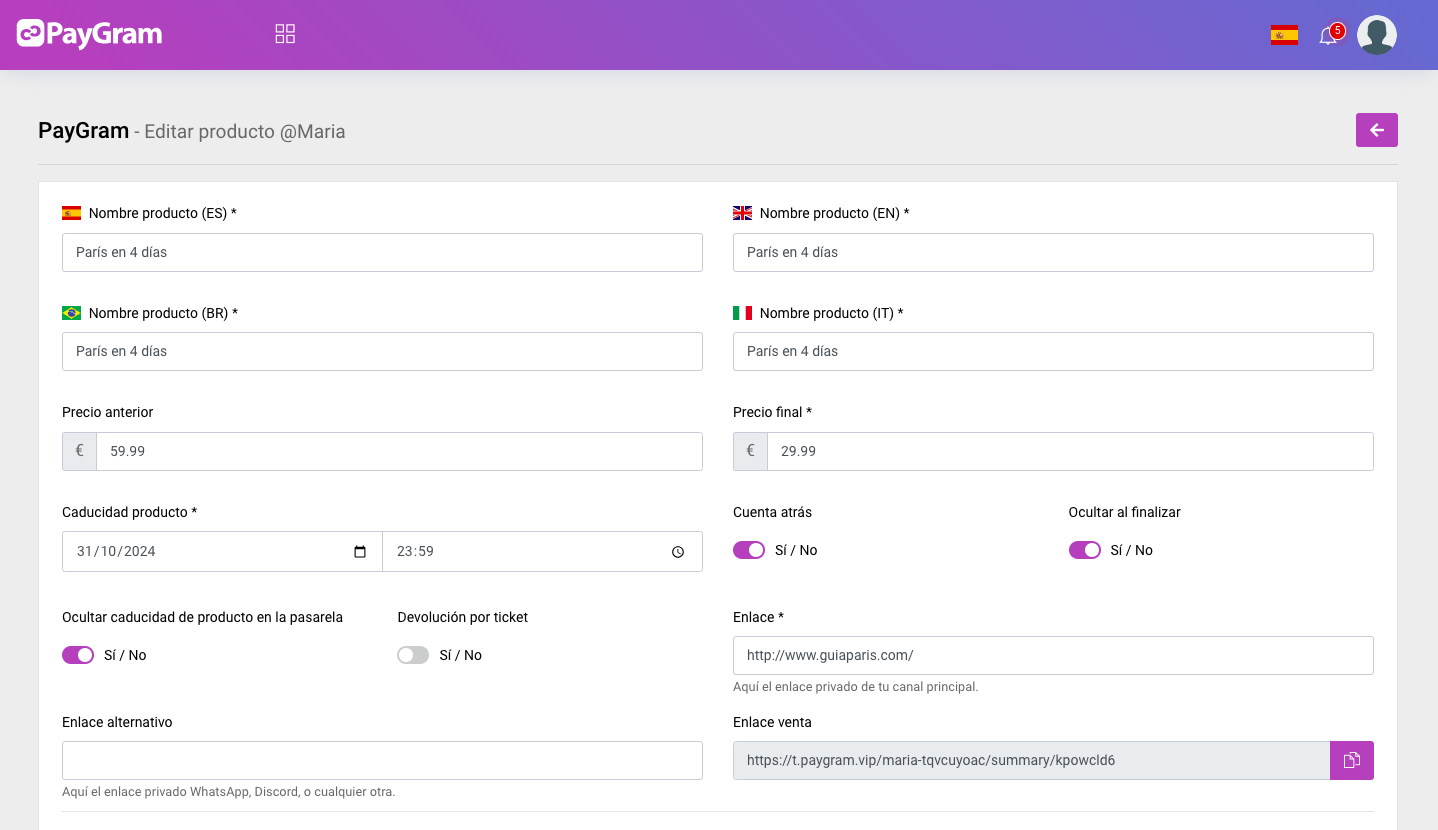Open the grid apps menu icon
Image resolution: width=1438 pixels, height=830 pixels.
pos(285,34)
